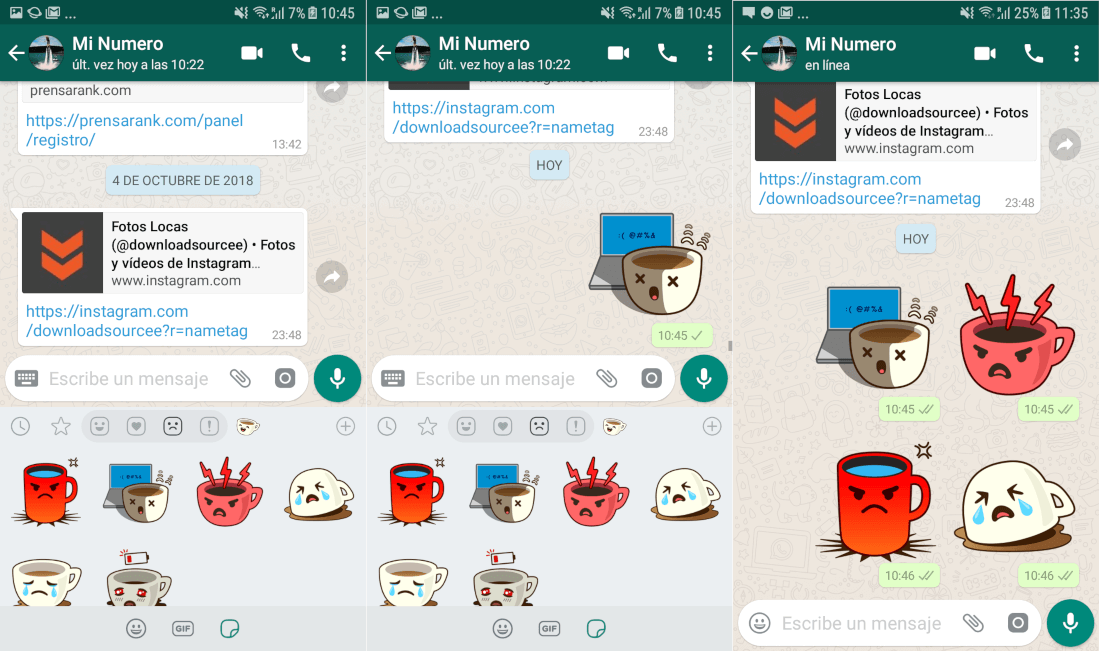Screen dimensions: 1100x651
Task: Add sticker pack with plus icon, left screen
Action: (345, 426)
